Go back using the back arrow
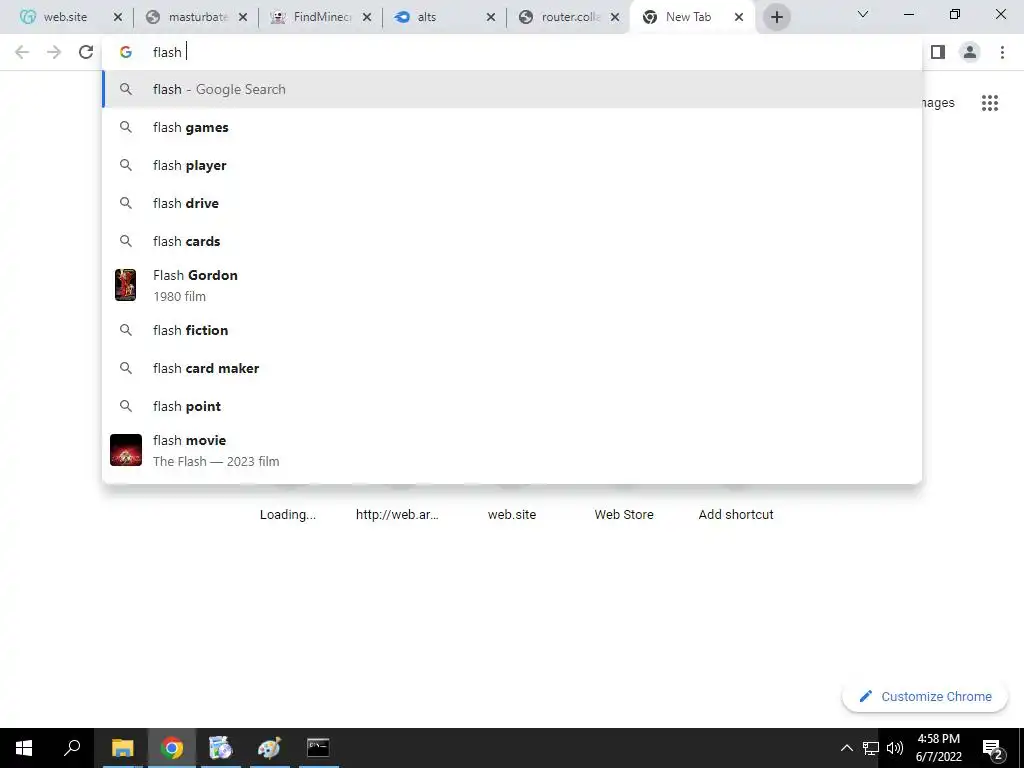The width and height of the screenshot is (1024, 768). click(x=22, y=52)
